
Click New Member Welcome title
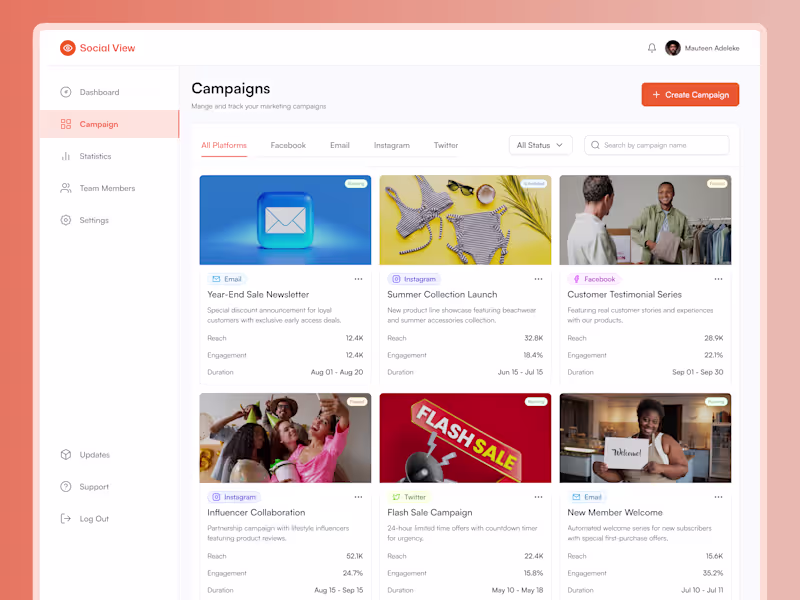615,512
